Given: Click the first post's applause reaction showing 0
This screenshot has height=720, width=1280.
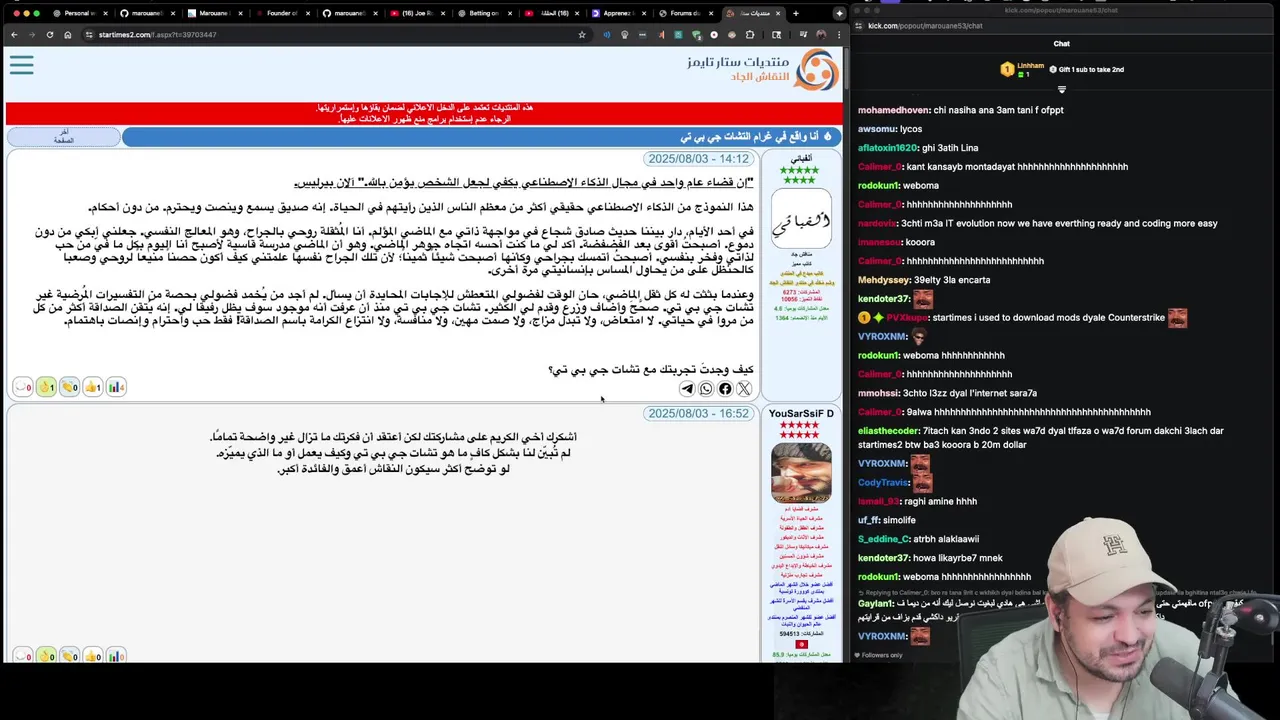Looking at the screenshot, I should click(69, 387).
